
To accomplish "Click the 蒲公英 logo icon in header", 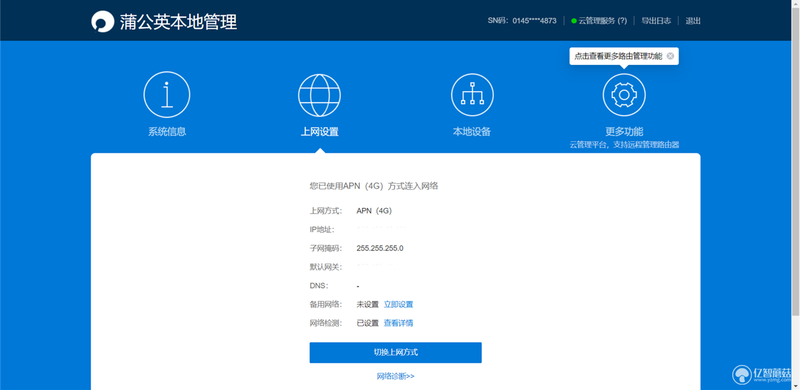I will click(x=102, y=21).
